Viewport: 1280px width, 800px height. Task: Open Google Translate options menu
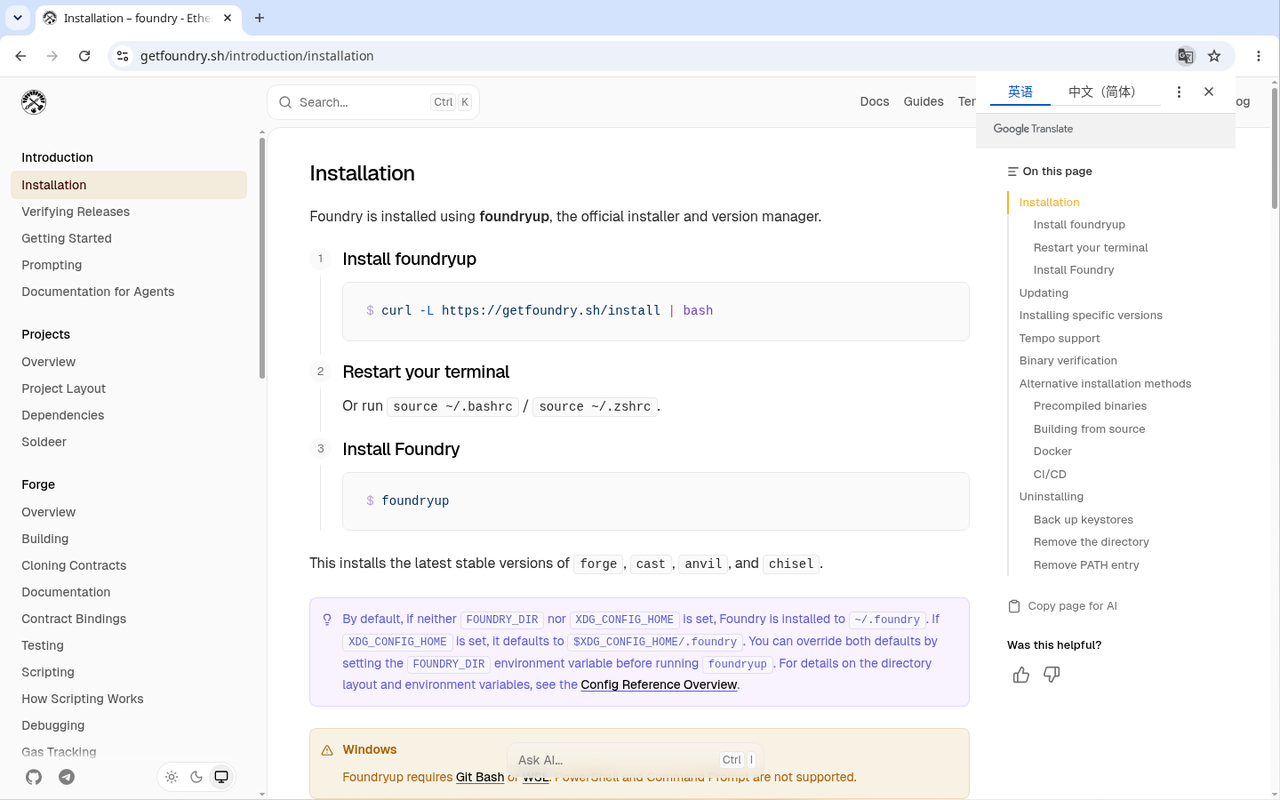pyautogui.click(x=1179, y=92)
